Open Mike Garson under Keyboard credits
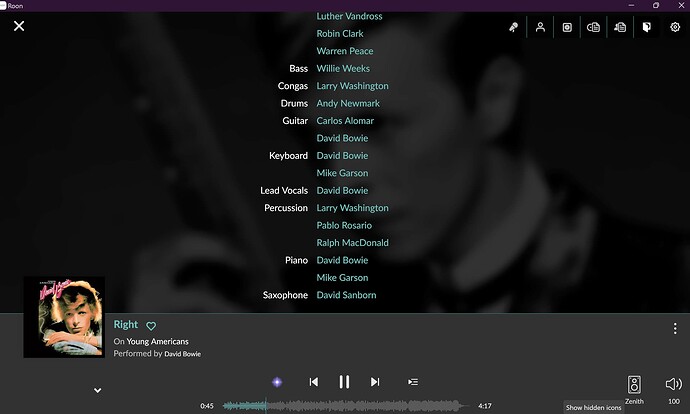Viewport: 690px width, 414px height. [342, 173]
